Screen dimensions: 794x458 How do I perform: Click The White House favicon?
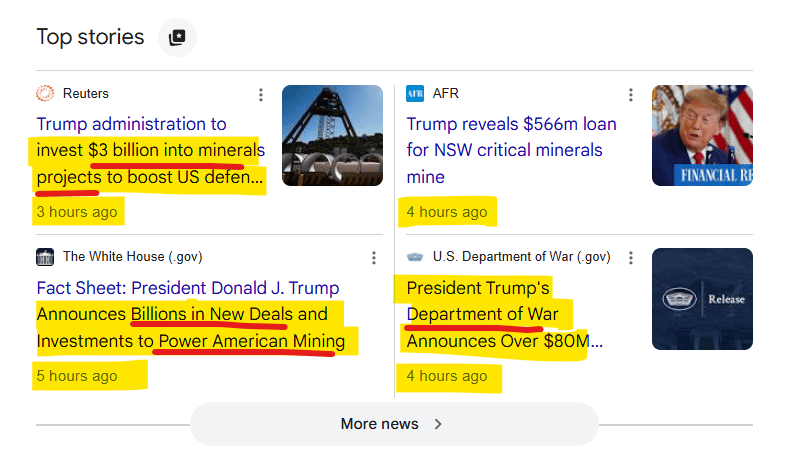click(x=45, y=257)
